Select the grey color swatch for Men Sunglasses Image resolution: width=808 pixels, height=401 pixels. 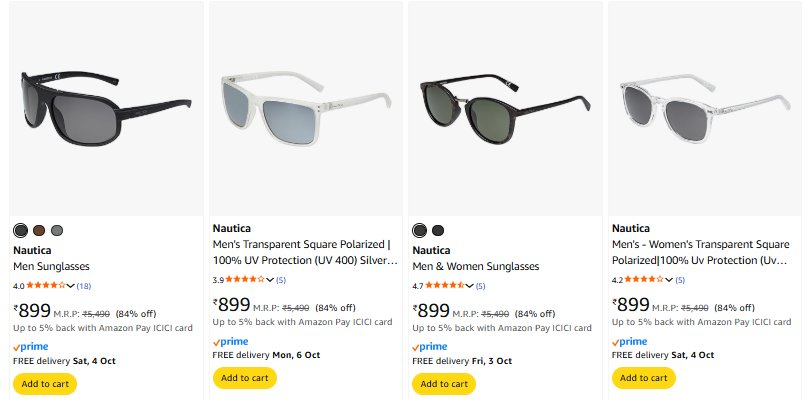click(x=57, y=230)
